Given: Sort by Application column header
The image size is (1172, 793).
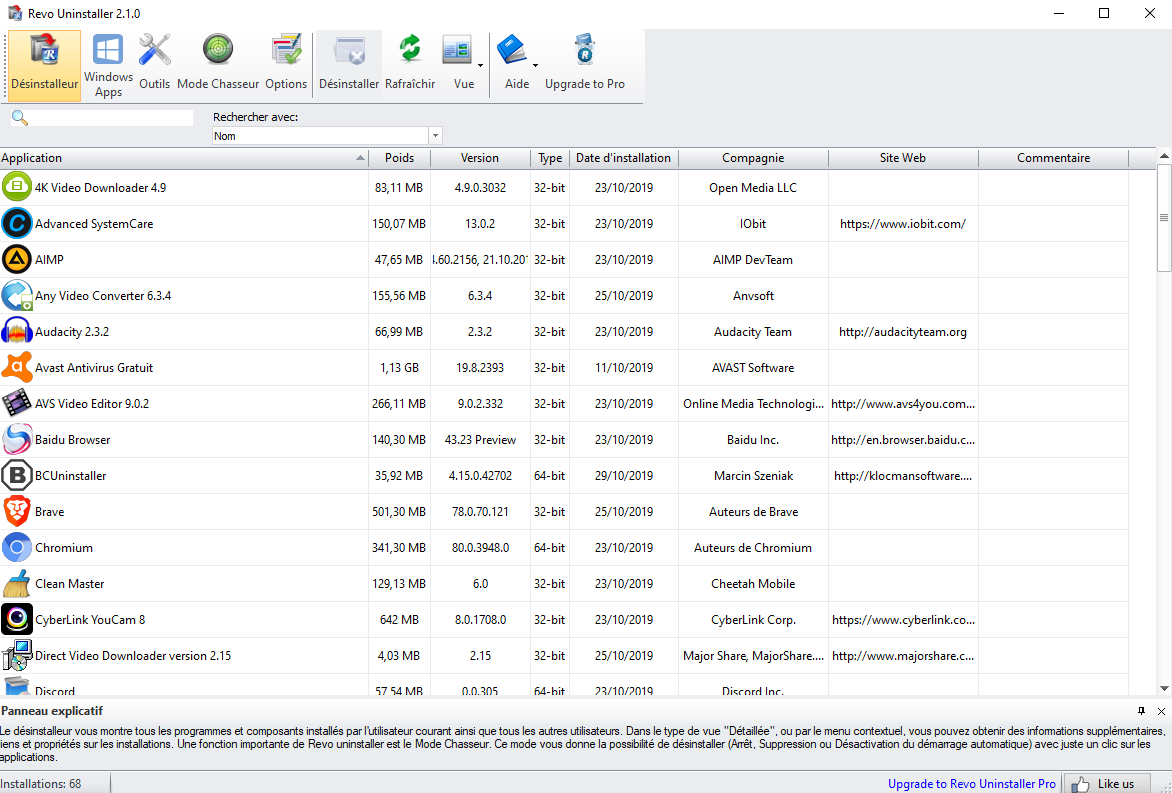Looking at the screenshot, I should click(184, 158).
